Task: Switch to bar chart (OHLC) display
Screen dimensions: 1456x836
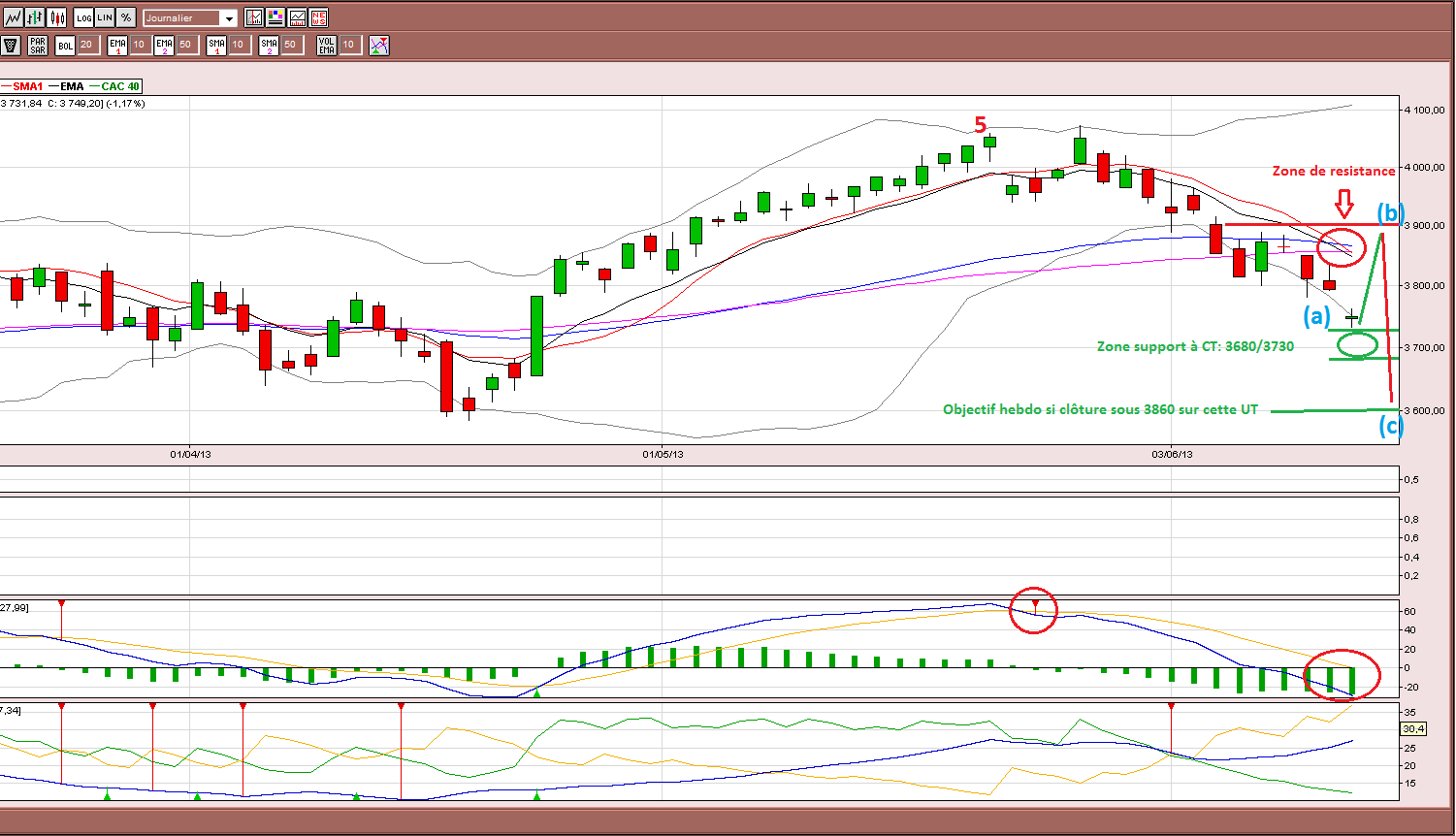Action: [35, 17]
